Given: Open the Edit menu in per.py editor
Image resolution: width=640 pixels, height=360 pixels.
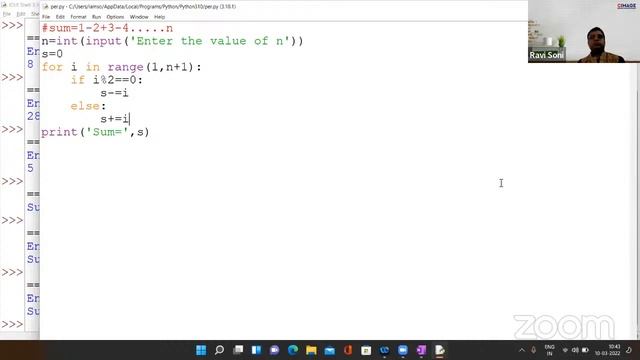Looking at the screenshot, I should [60, 17].
